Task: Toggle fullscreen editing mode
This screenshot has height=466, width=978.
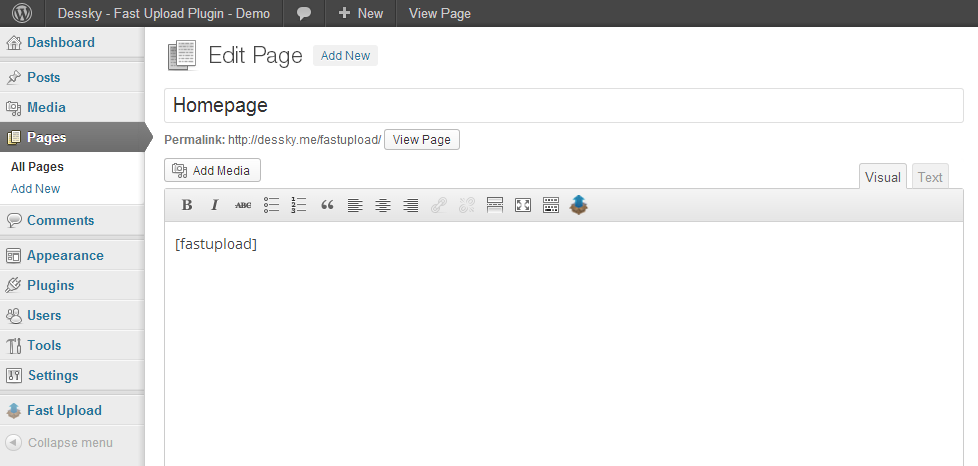Action: [522, 205]
